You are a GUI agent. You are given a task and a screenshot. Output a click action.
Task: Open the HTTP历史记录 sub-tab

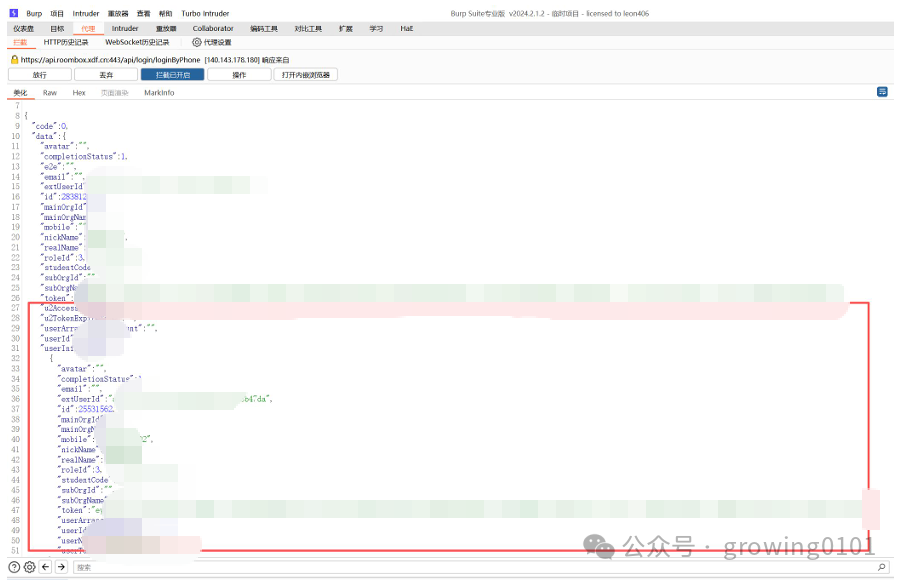pos(66,42)
